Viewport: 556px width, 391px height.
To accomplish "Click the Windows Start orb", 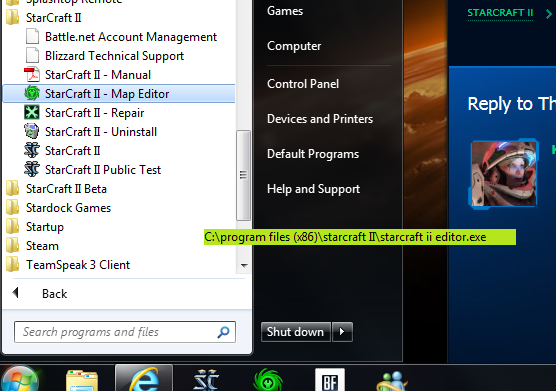I will [x=20, y=379].
